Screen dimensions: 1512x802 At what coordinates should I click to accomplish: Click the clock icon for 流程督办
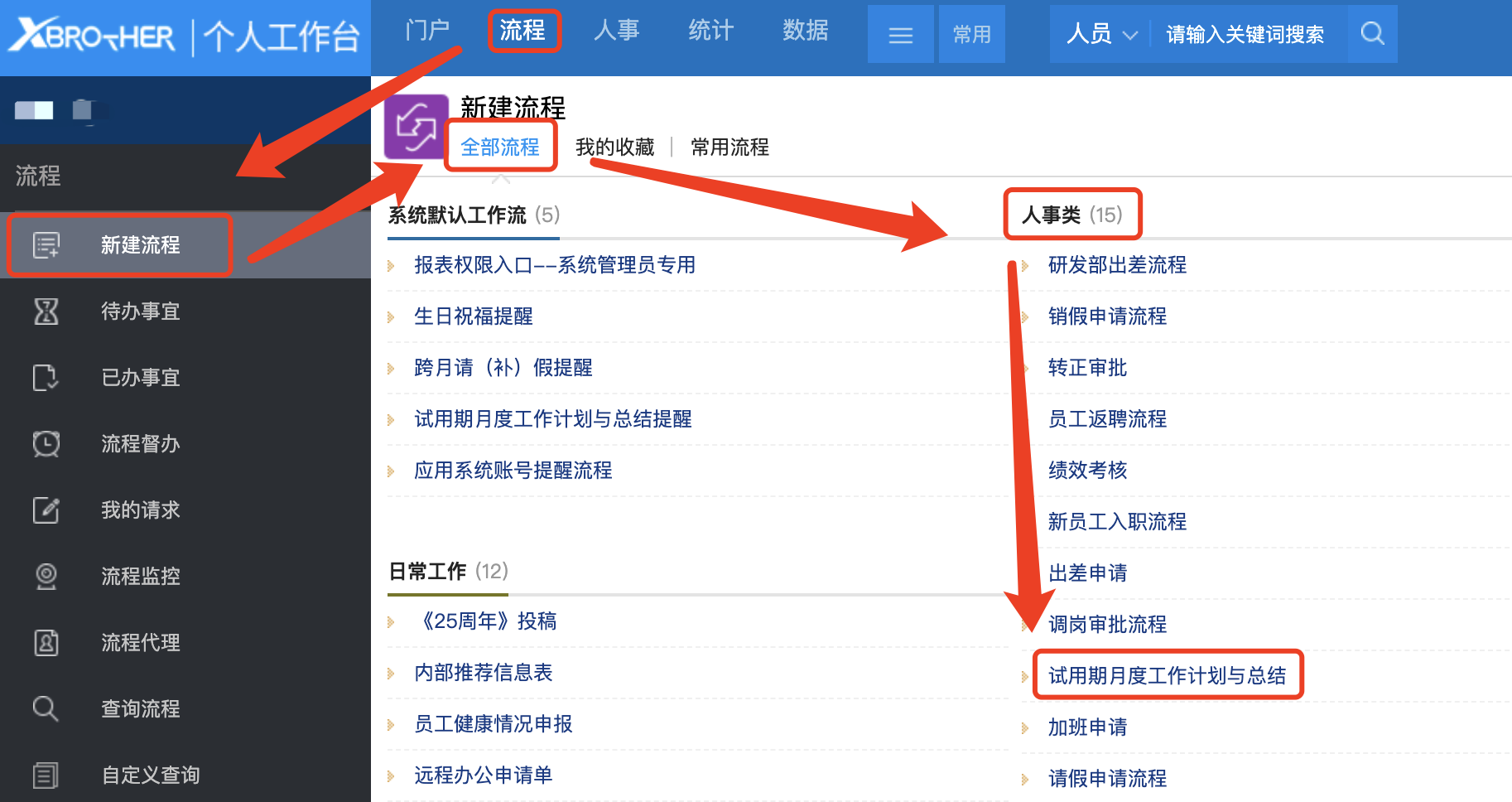[x=46, y=444]
